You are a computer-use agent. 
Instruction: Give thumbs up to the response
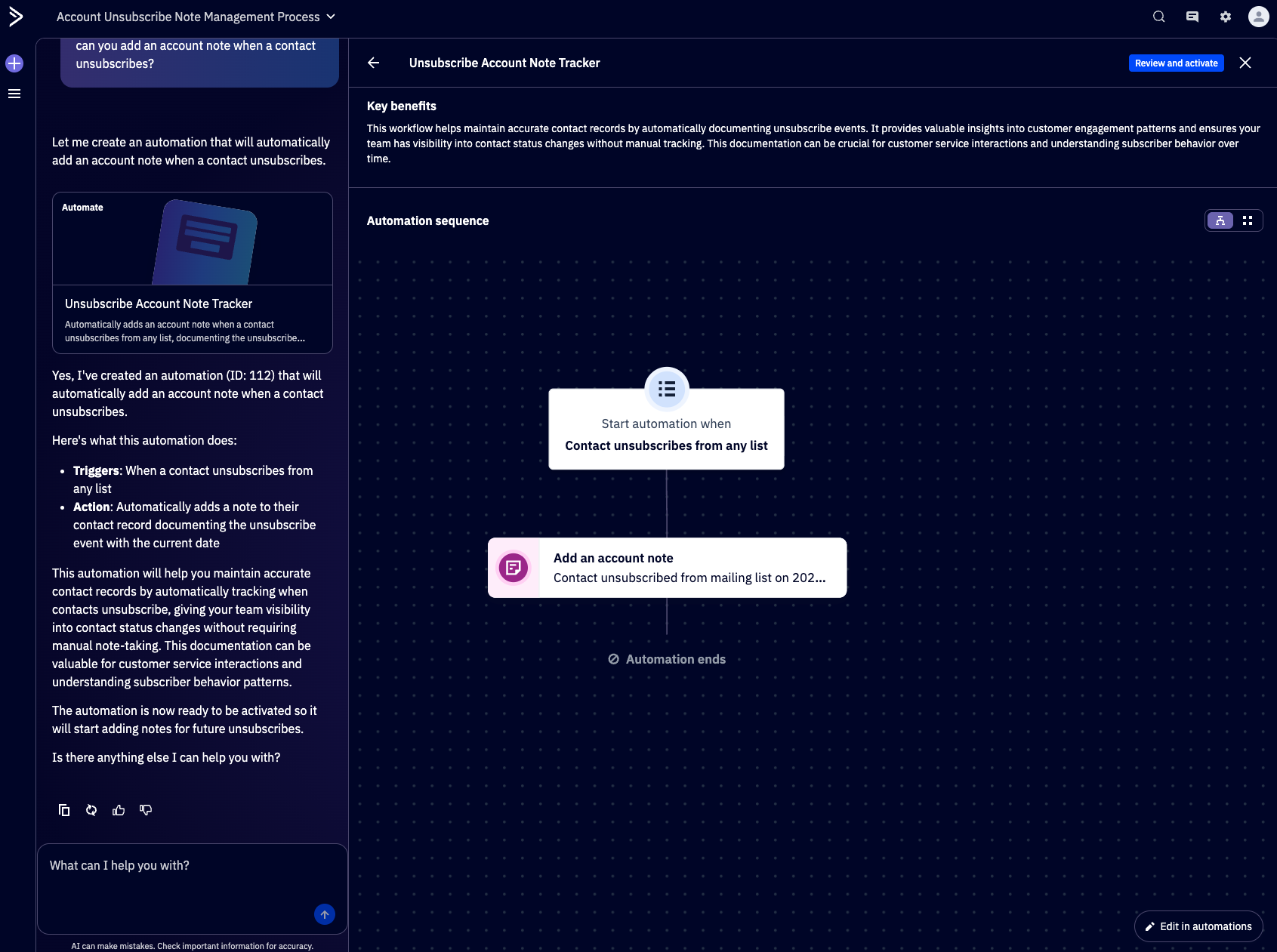pos(119,810)
